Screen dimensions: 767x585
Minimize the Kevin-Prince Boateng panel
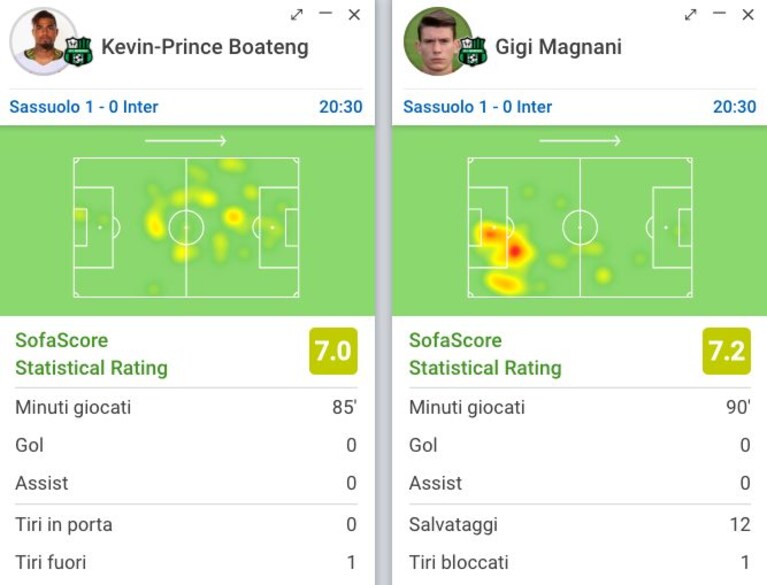tap(325, 14)
